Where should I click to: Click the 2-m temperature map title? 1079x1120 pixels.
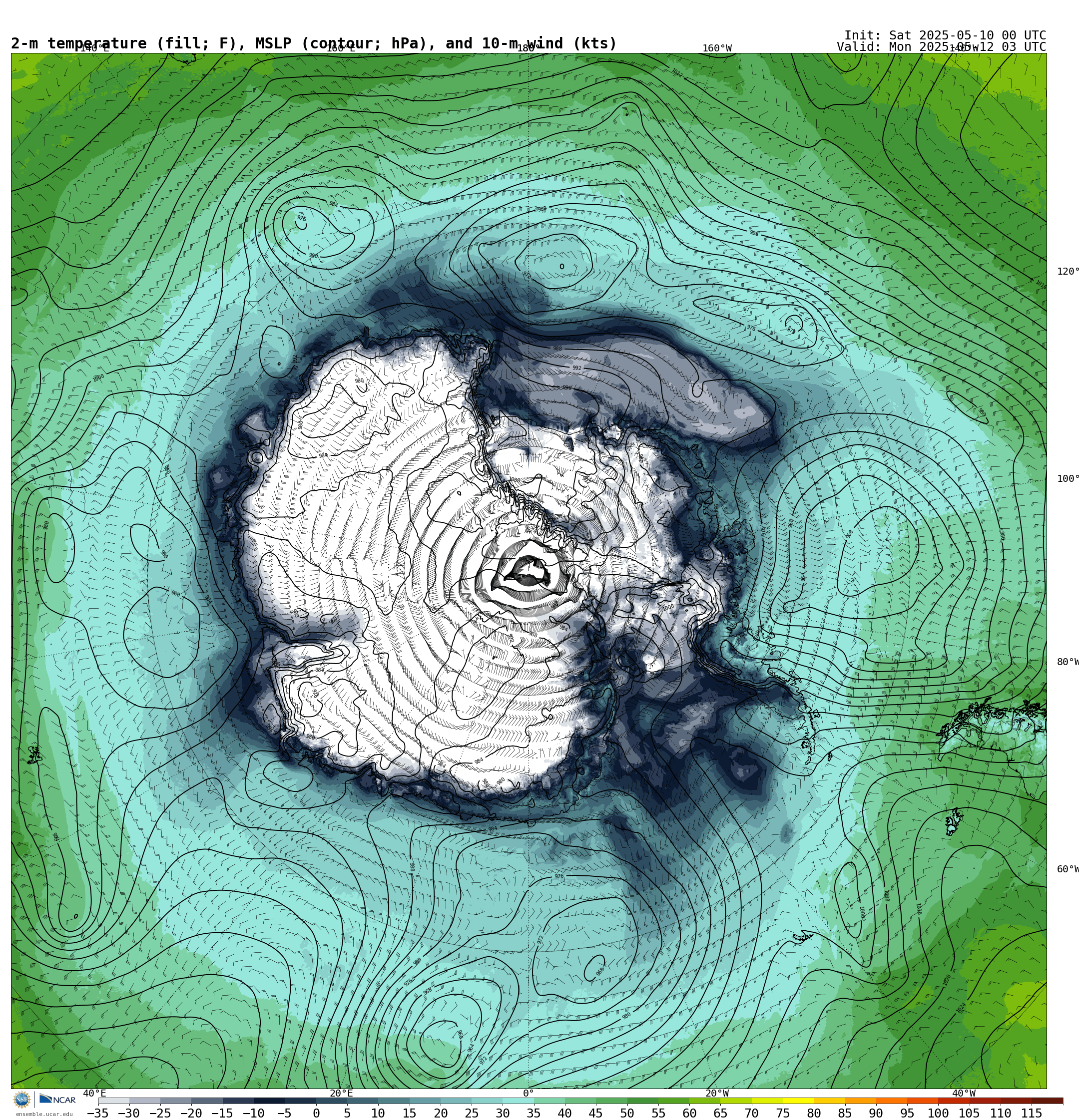tap(314, 43)
